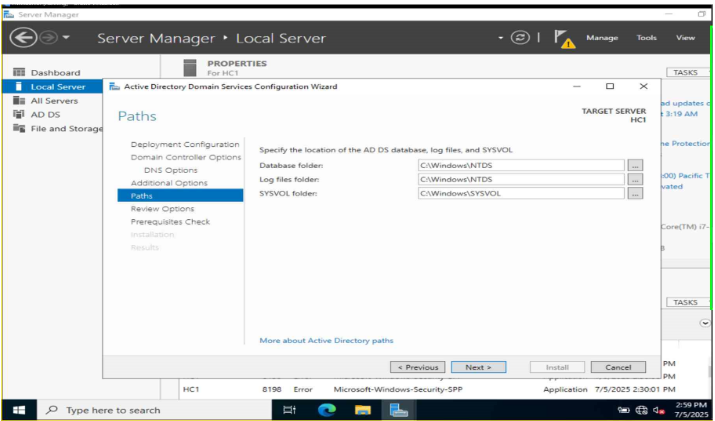Click the muted volume tray icon
The width and height of the screenshot is (715, 421).
tap(659, 410)
